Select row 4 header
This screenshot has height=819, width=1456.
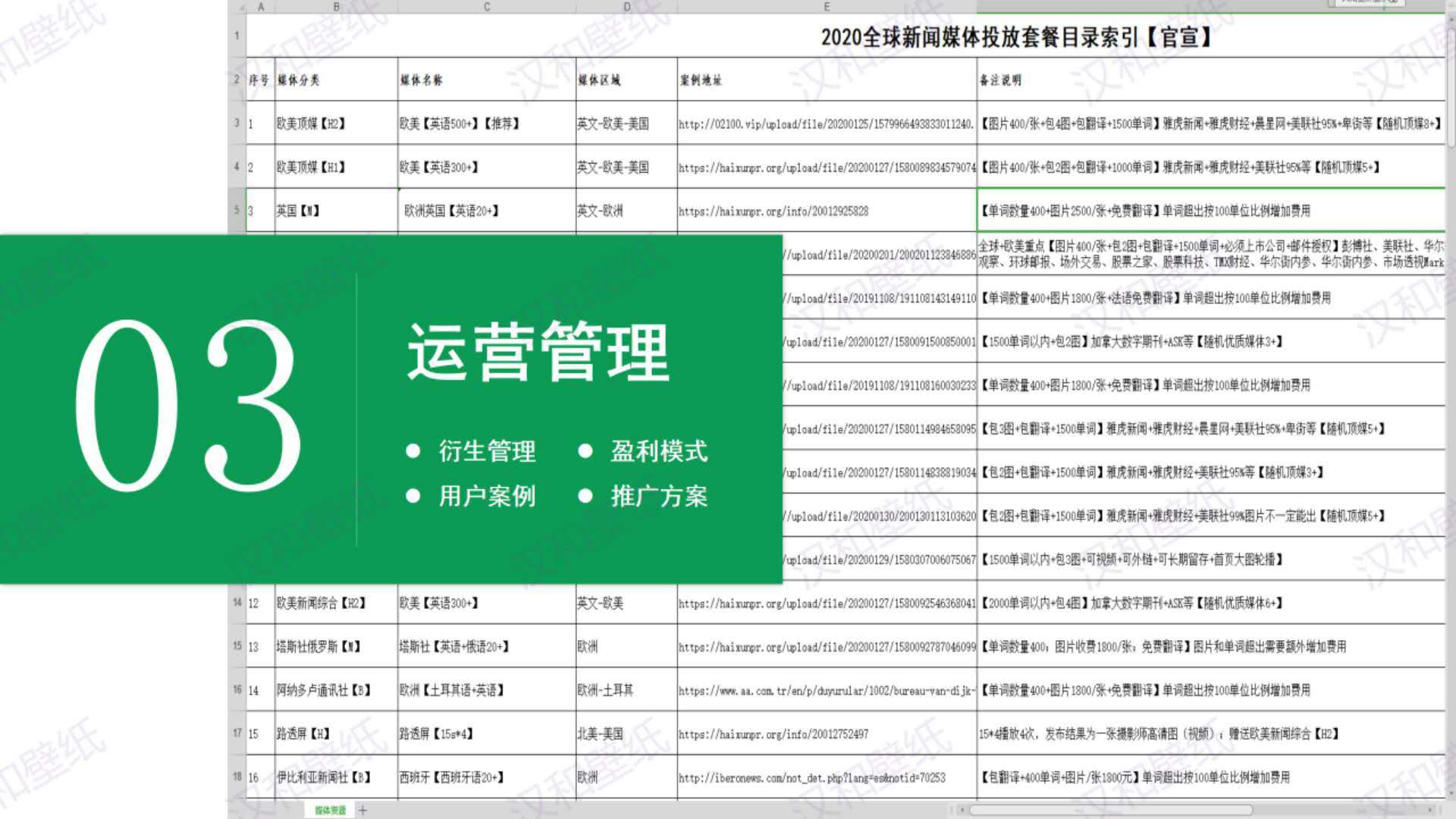237,167
